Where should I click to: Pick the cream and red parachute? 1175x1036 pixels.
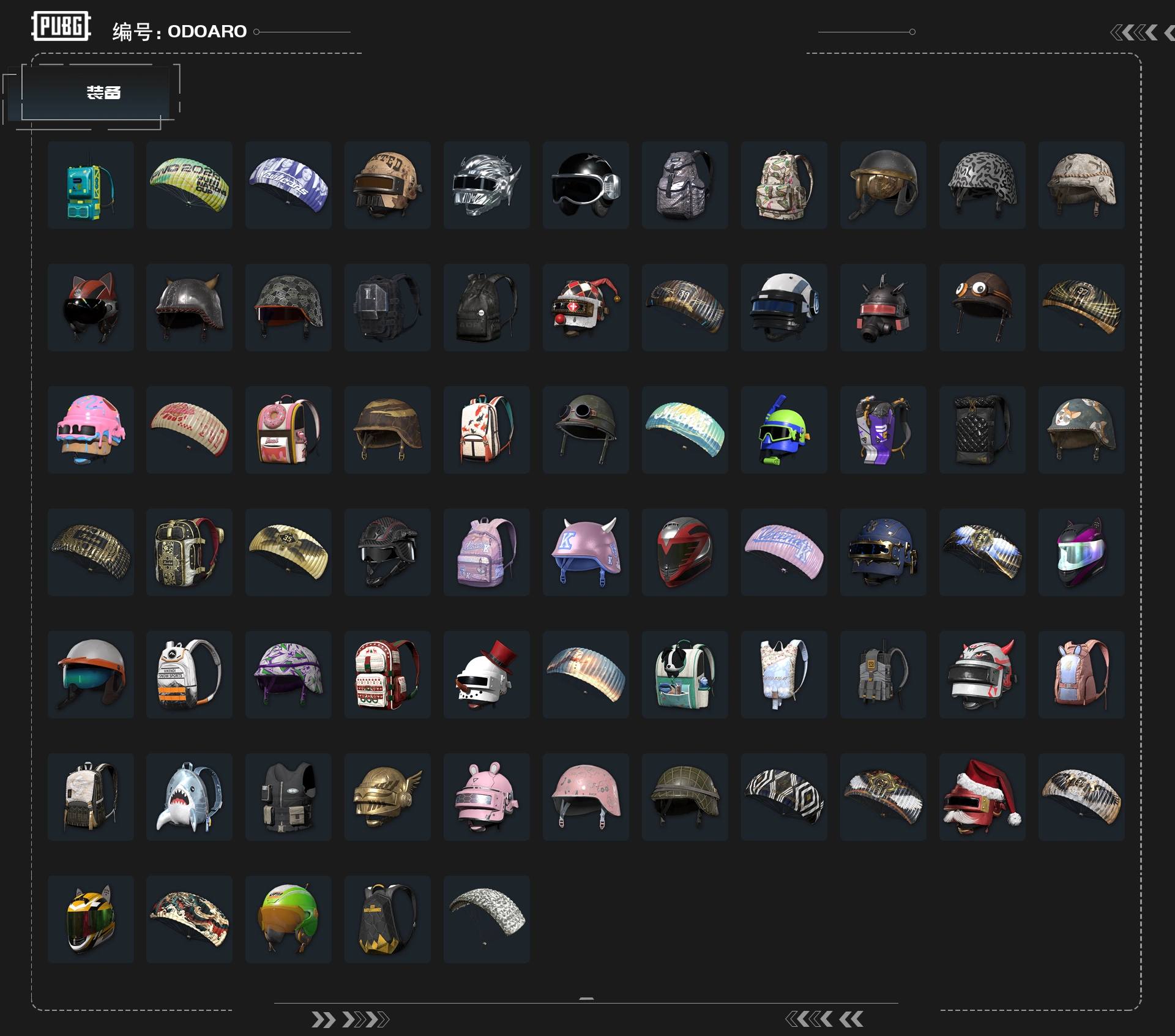[x=190, y=430]
